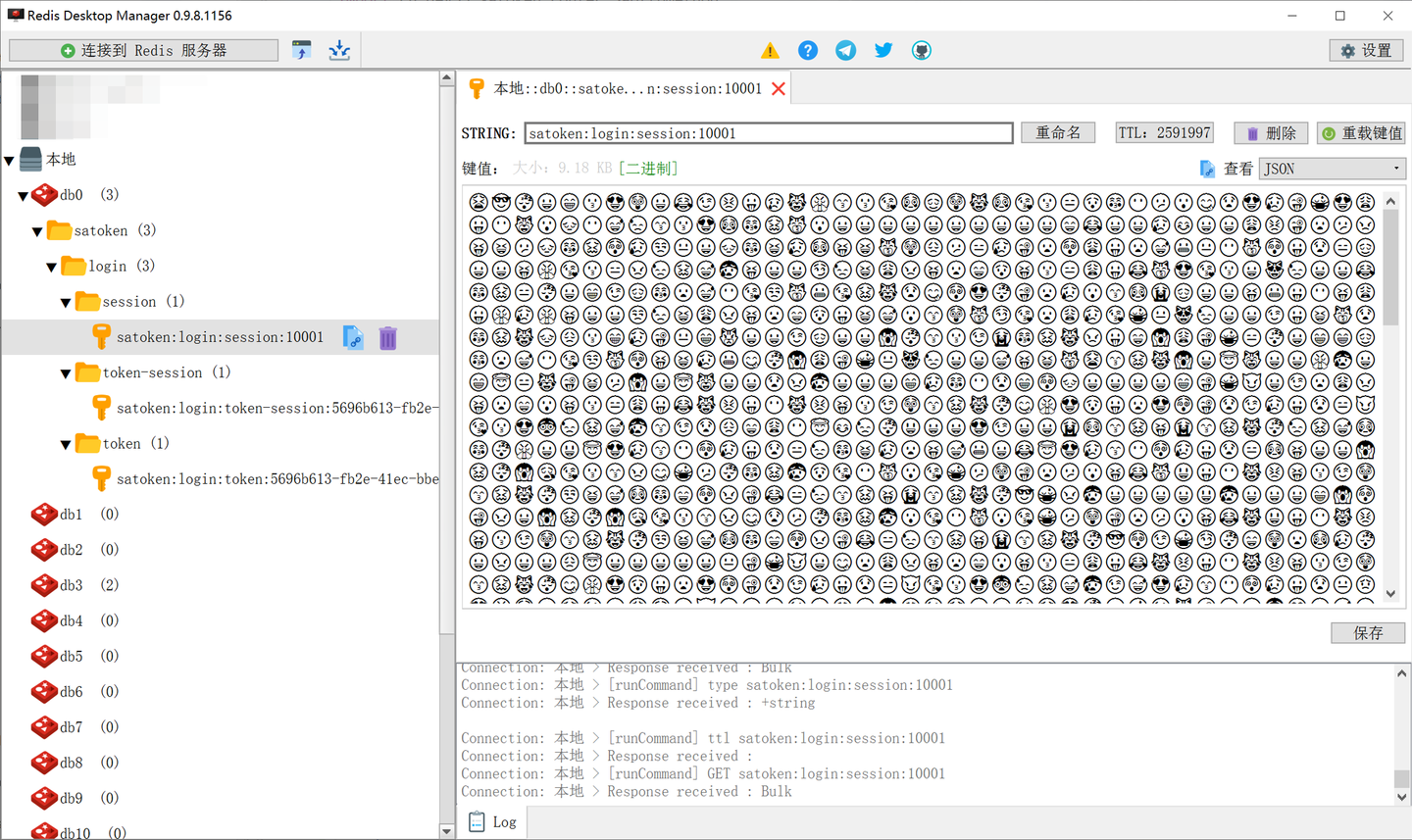The width and height of the screenshot is (1412, 840).
Task: Collapse the token-session folder
Action: point(66,373)
